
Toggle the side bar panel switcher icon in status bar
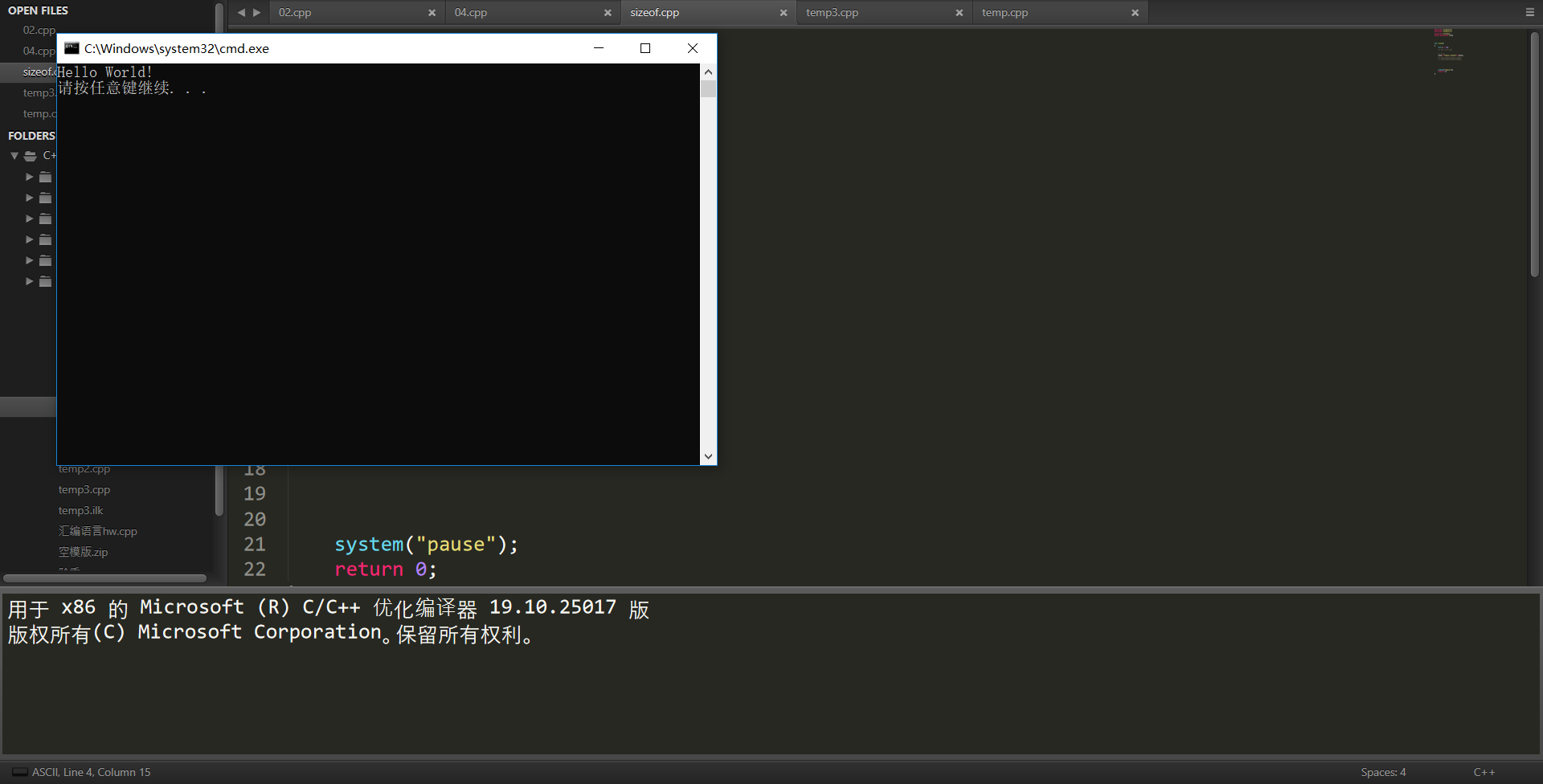pos(19,772)
